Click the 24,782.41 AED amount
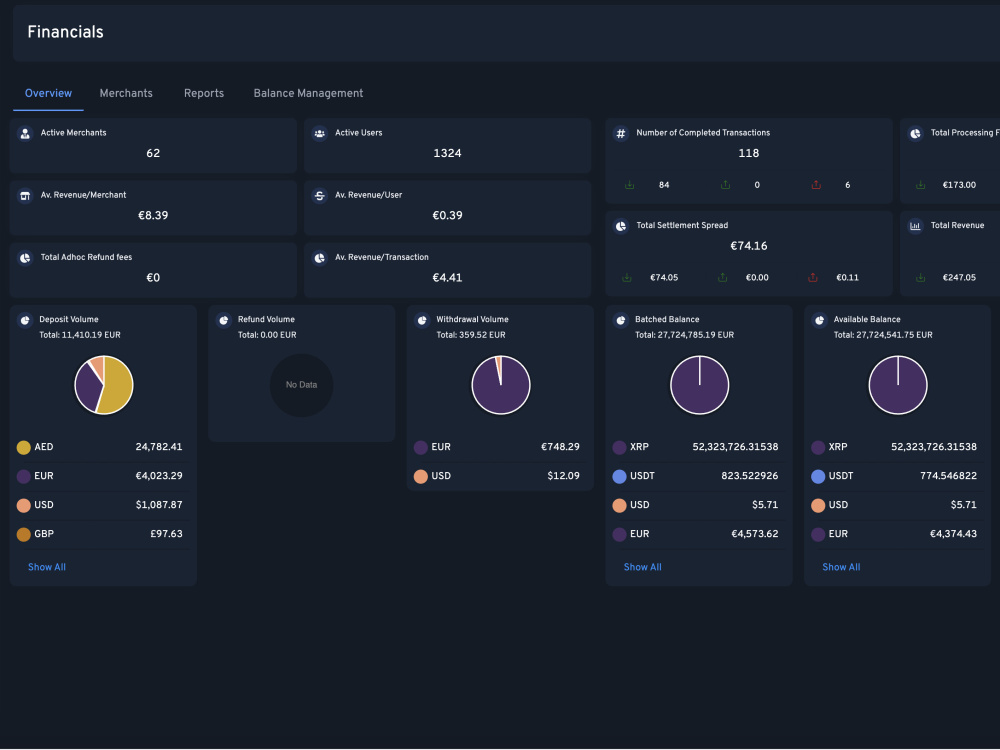 point(159,447)
